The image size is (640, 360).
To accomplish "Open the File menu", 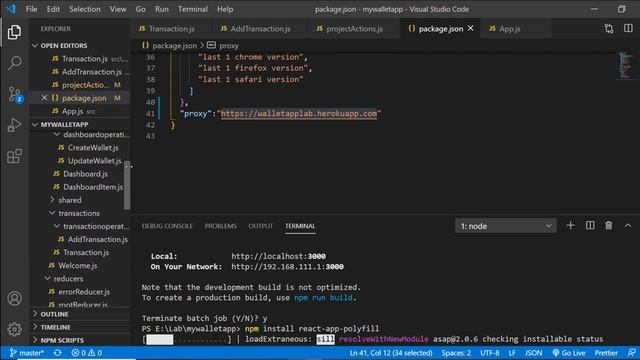I will point(31,9).
